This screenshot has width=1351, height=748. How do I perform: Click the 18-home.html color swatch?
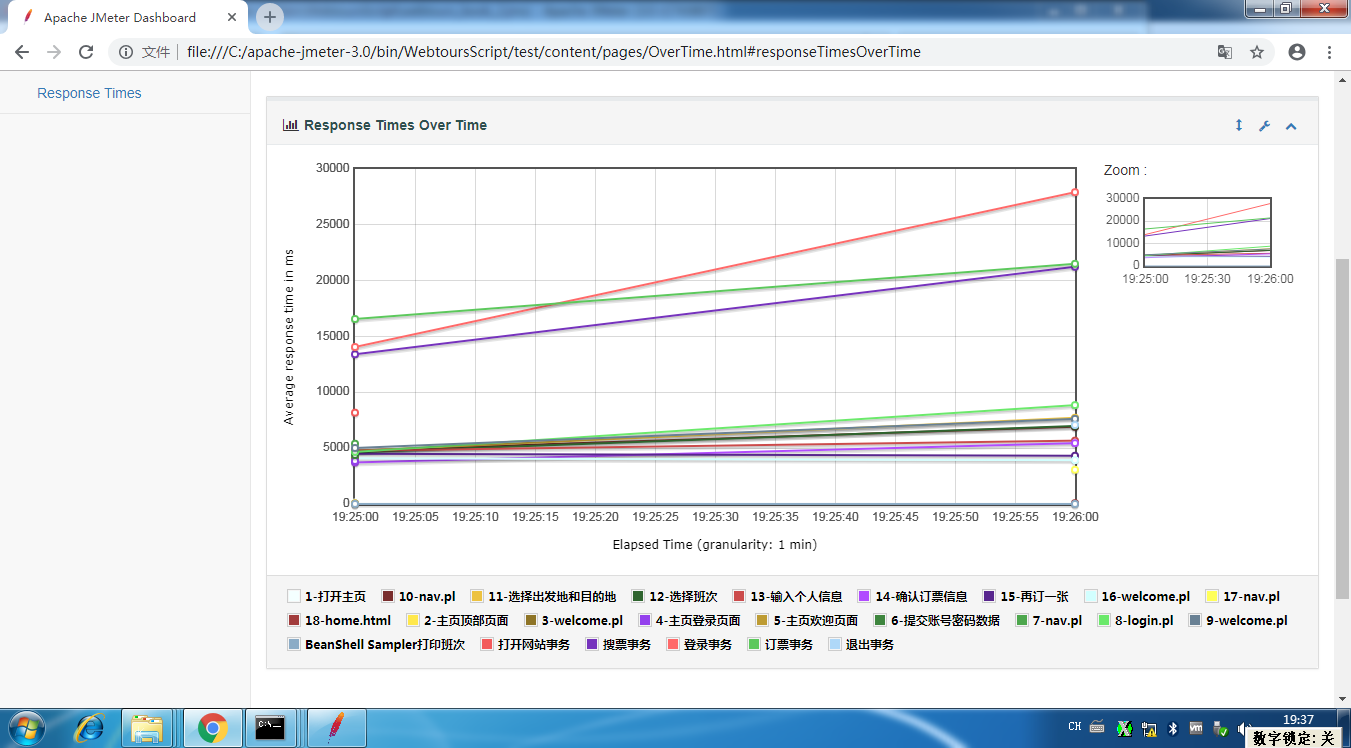pyautogui.click(x=294, y=620)
